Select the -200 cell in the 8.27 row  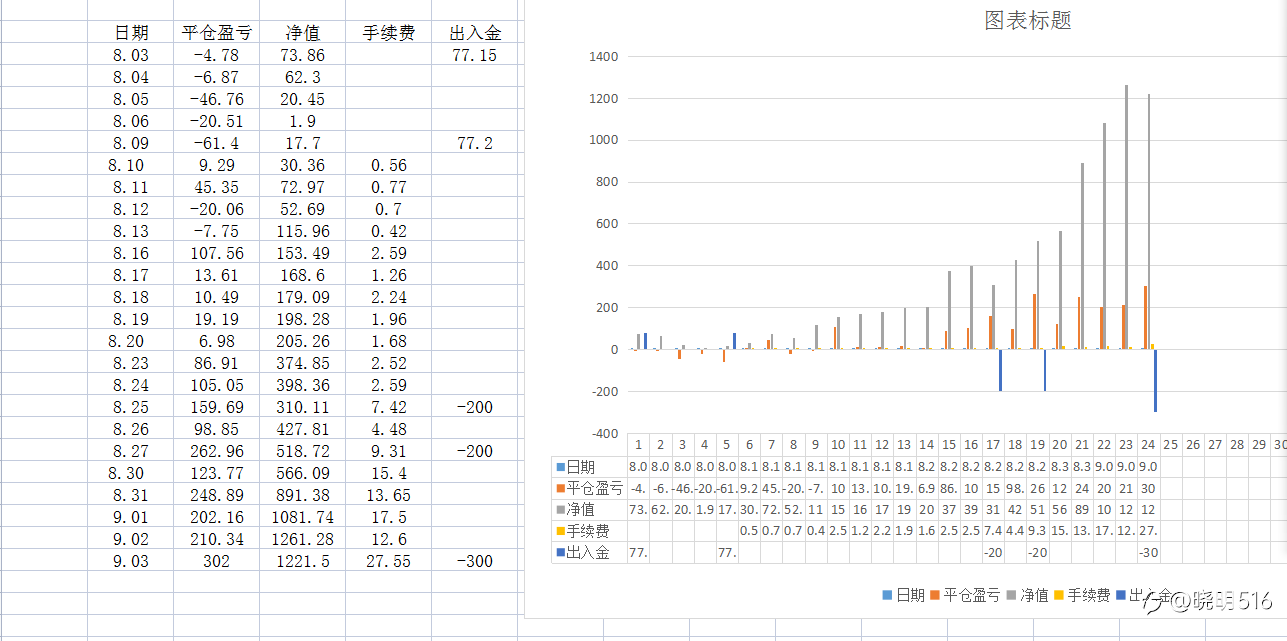point(474,451)
